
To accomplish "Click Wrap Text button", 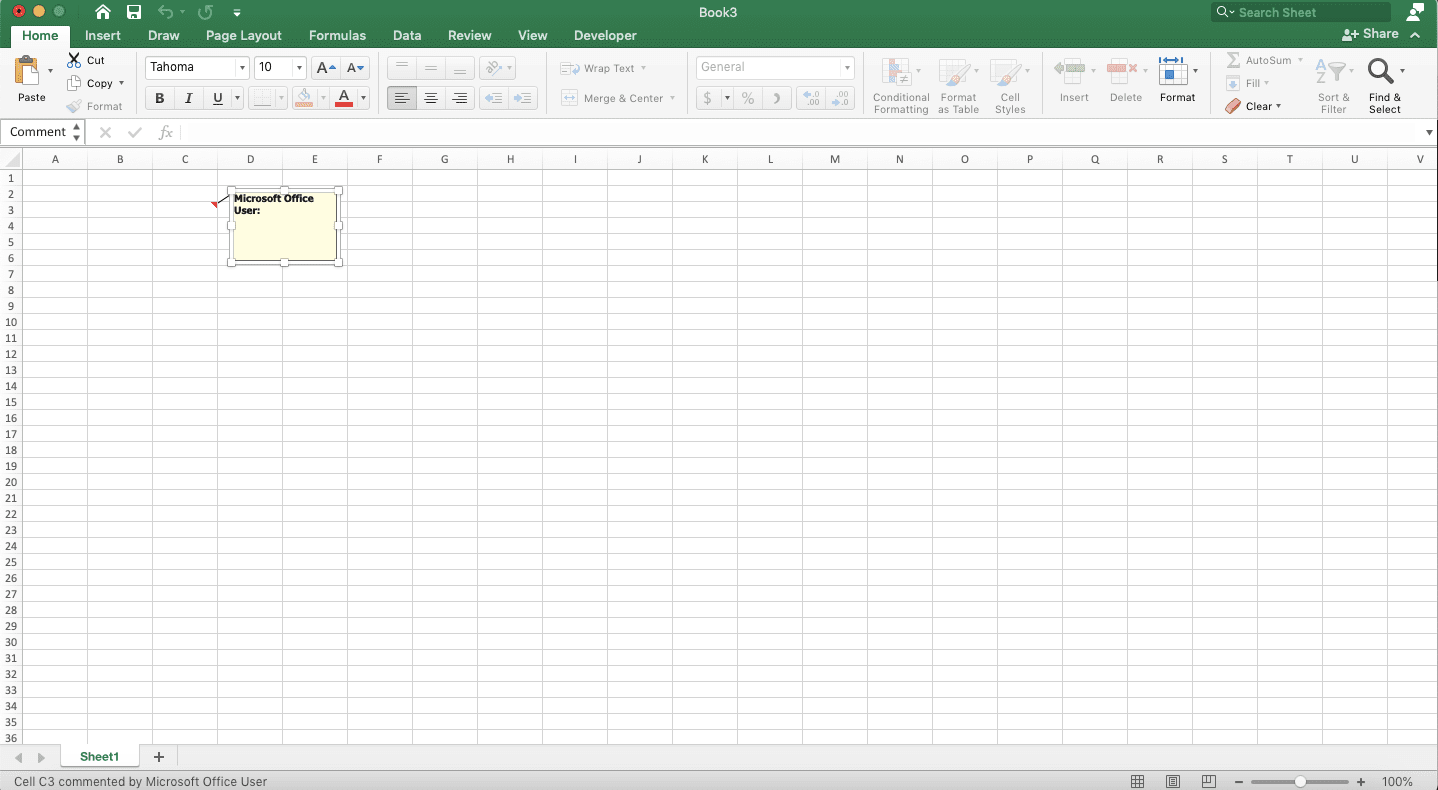I will tap(603, 68).
